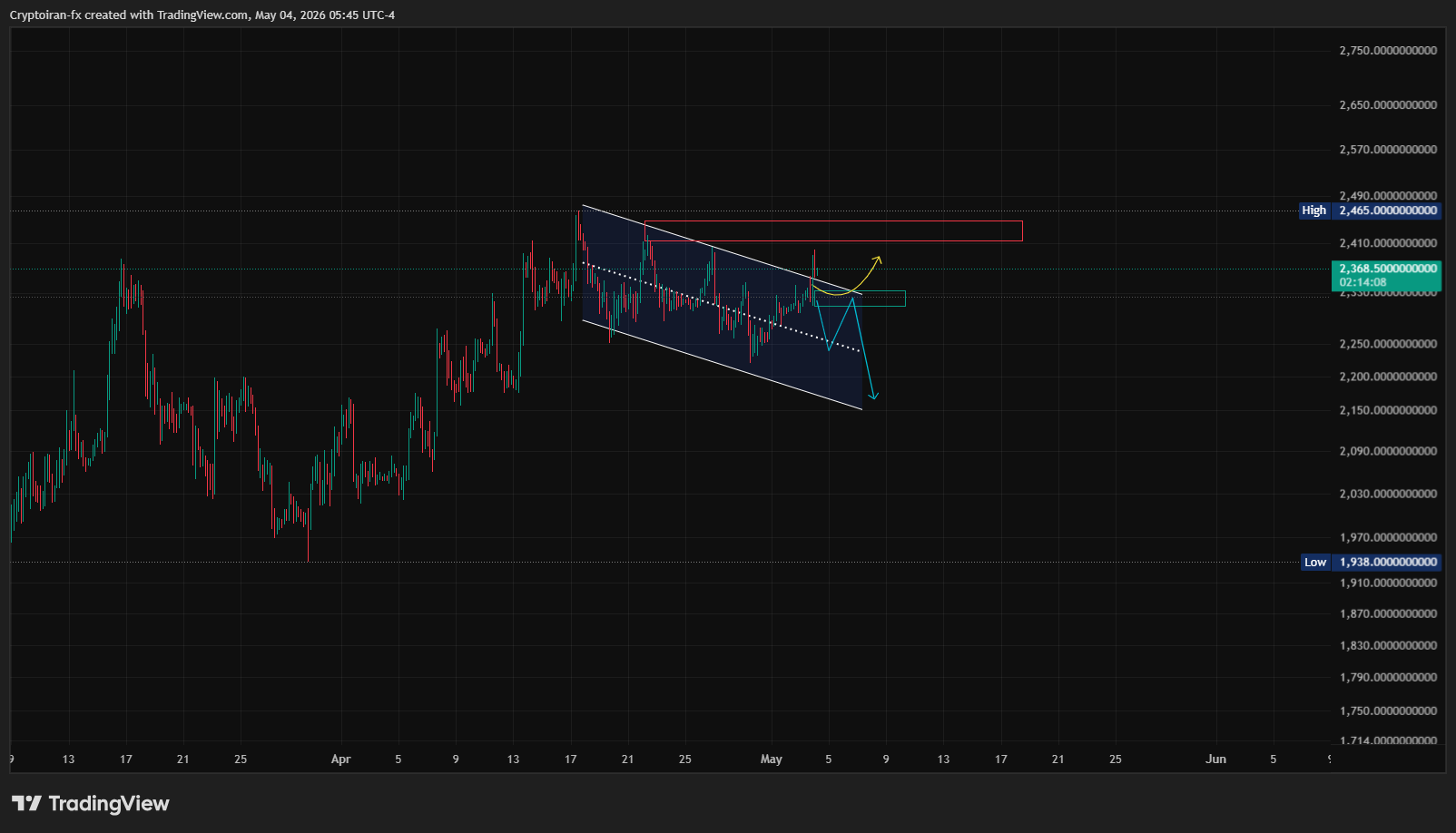Click the TradingView logo icon

click(x=26, y=803)
